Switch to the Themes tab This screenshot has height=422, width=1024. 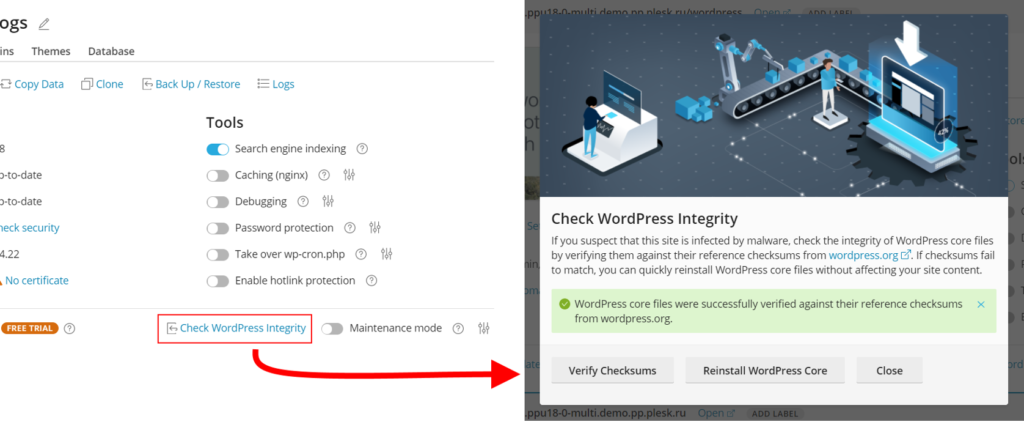(x=51, y=51)
